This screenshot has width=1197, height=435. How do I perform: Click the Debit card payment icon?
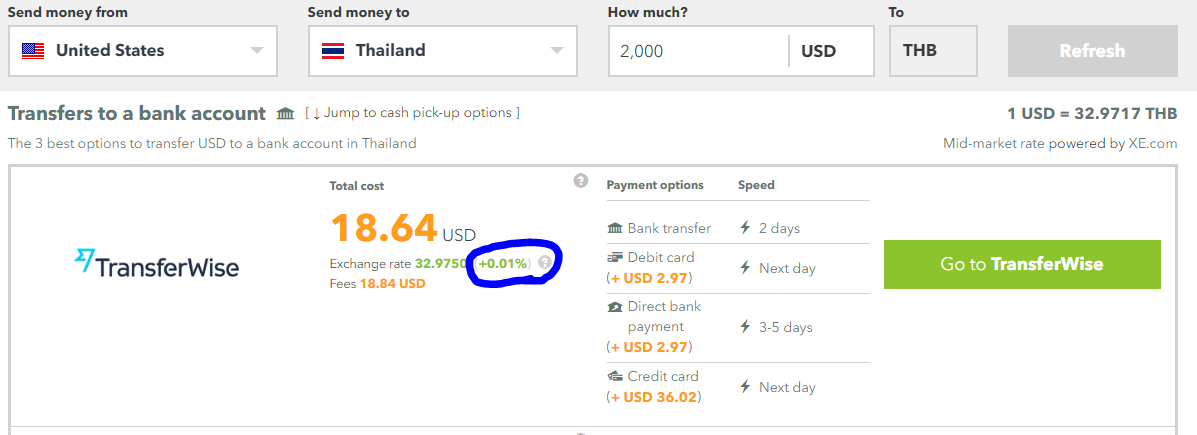point(615,258)
